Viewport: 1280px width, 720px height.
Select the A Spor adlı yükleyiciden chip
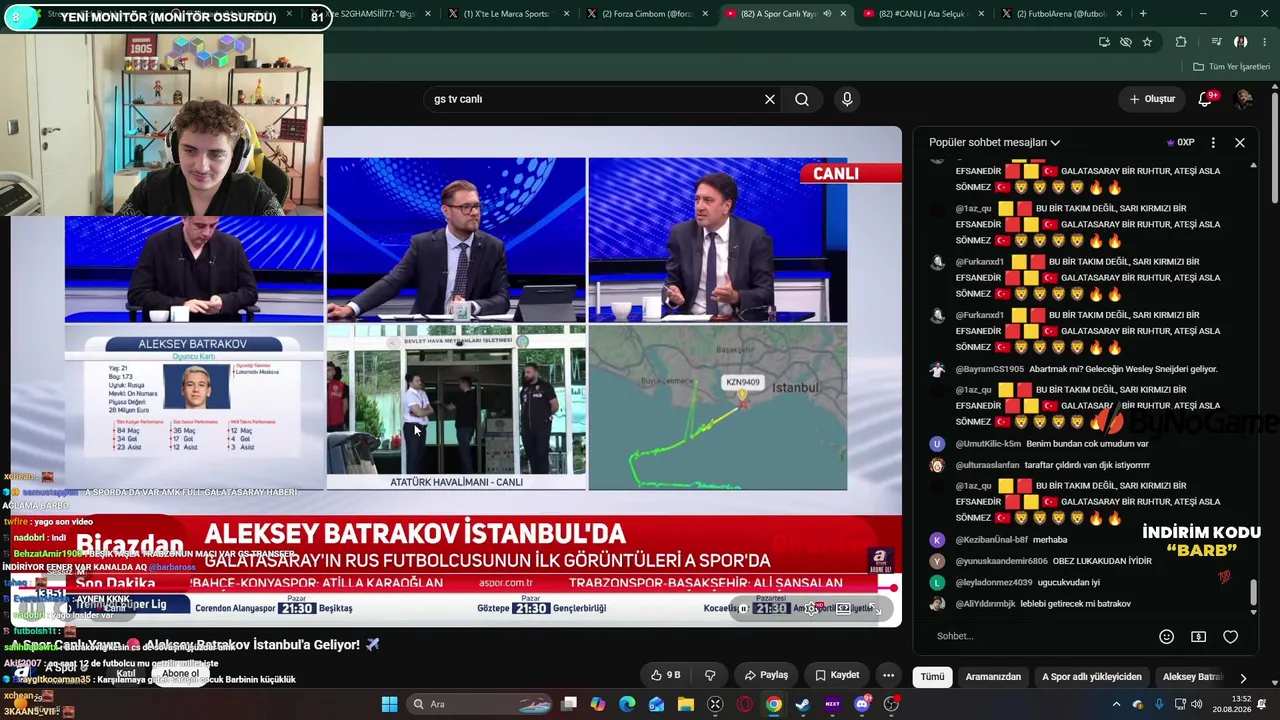1092,677
